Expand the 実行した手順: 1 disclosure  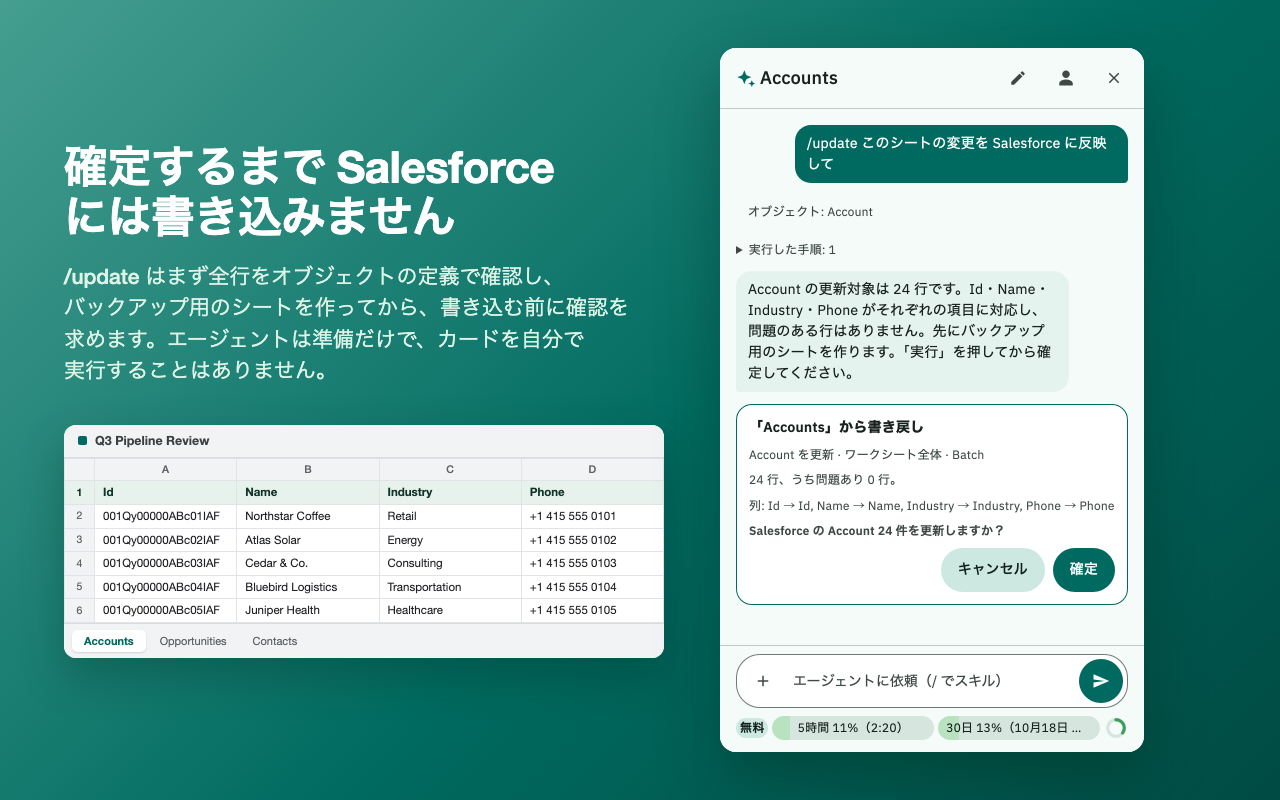[x=786, y=250]
